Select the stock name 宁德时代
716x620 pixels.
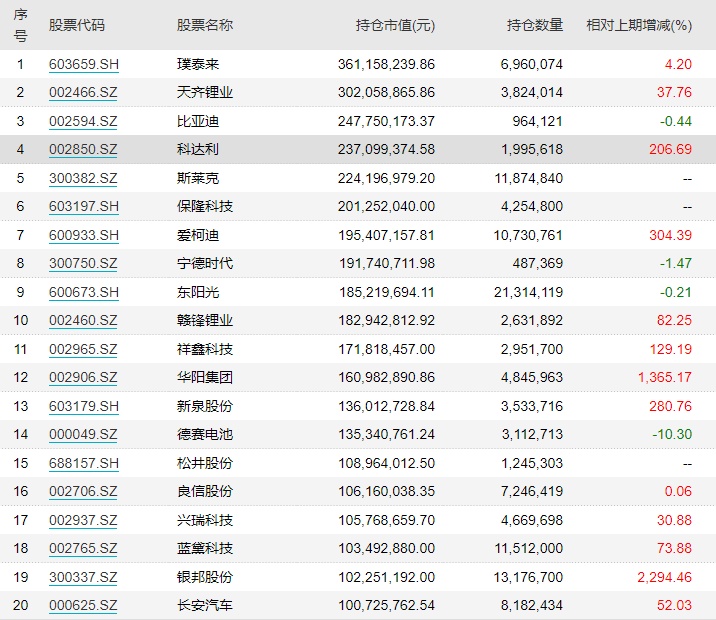[205, 263]
